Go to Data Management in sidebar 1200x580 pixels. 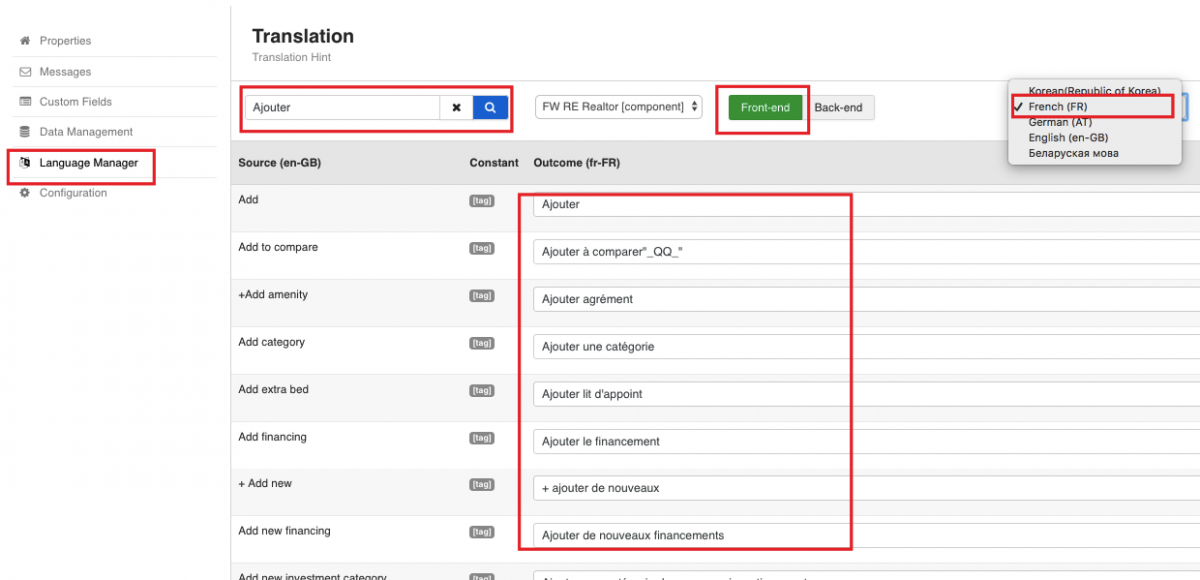click(86, 132)
